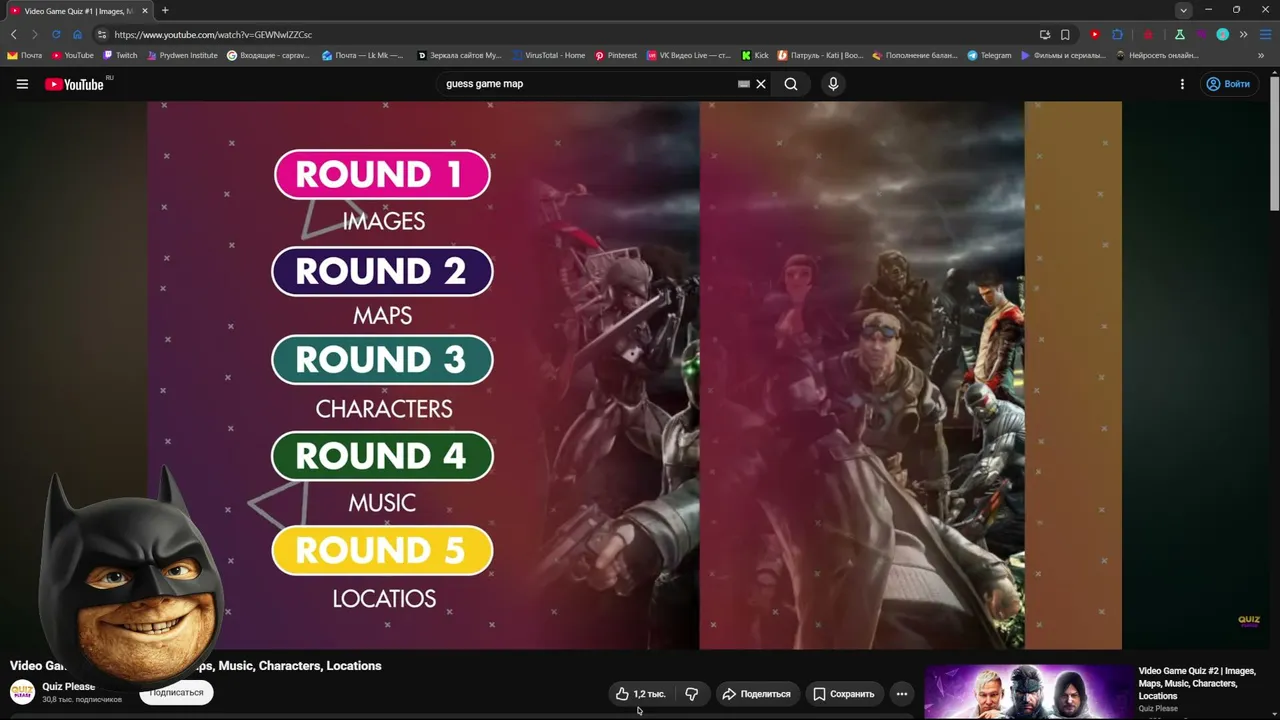Submit search with the magnifier icon

click(791, 84)
